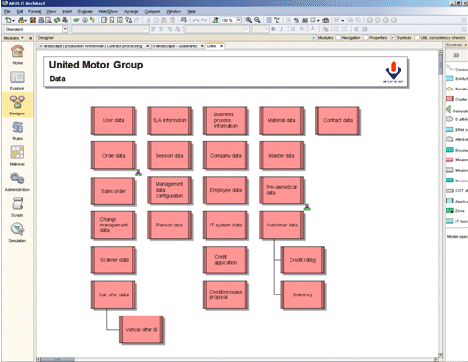Select the Credit rating cluster
468x362 pixels.
(303, 260)
